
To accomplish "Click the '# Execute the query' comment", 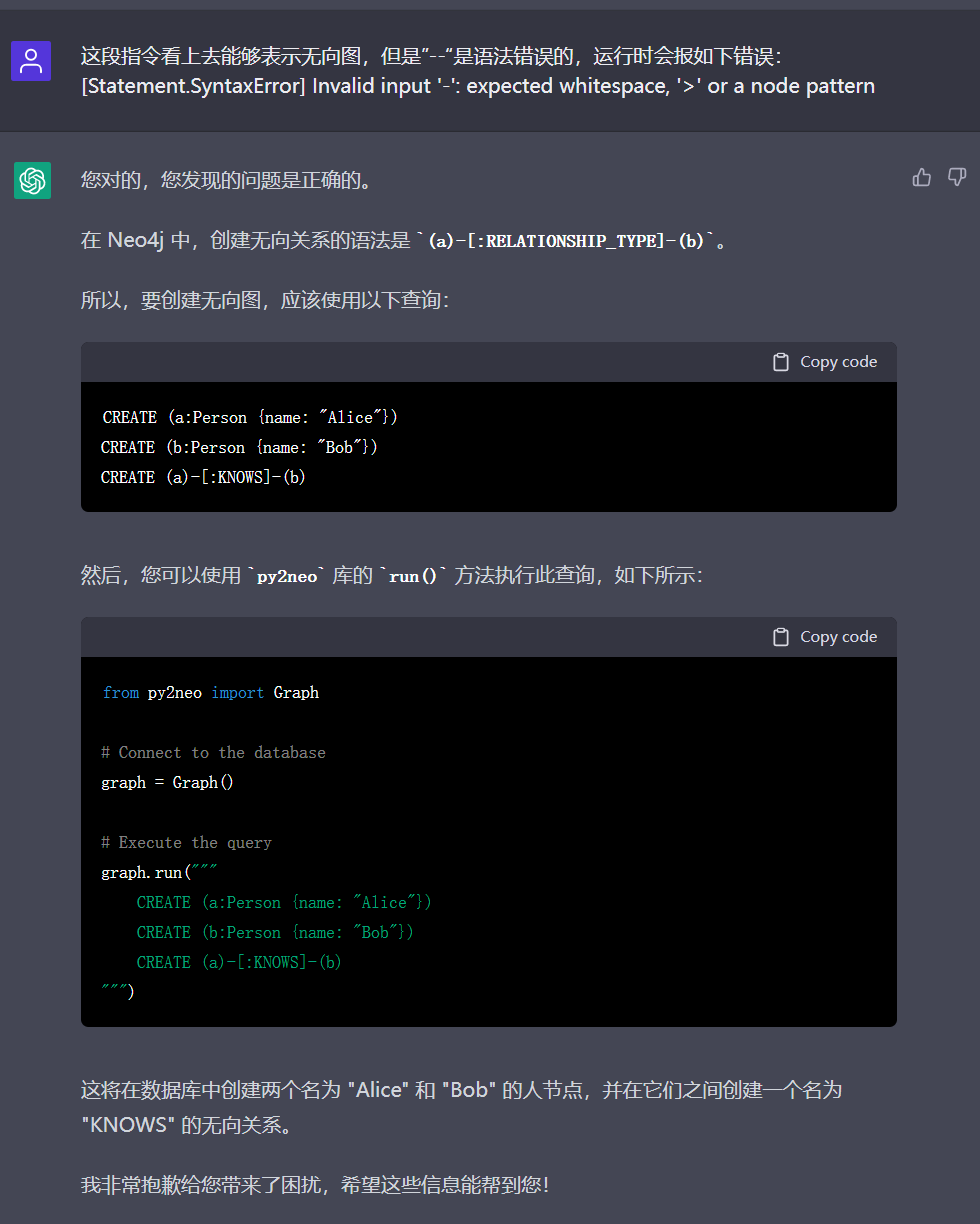I will pyautogui.click(x=186, y=842).
